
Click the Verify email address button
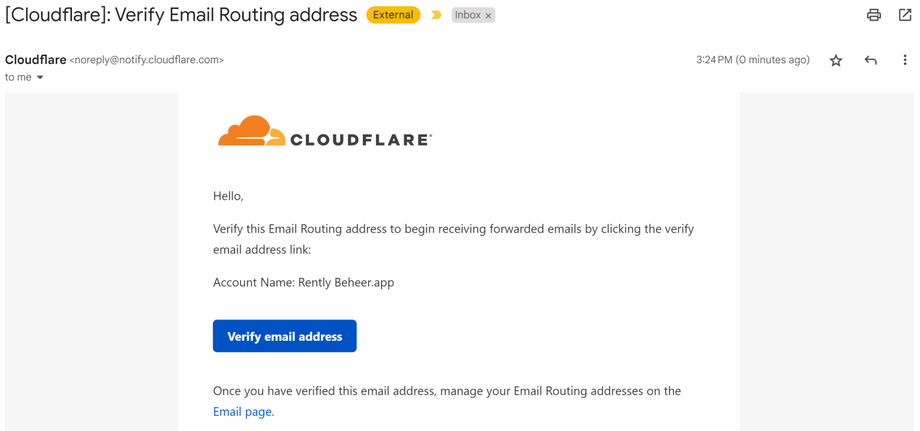[x=285, y=336]
